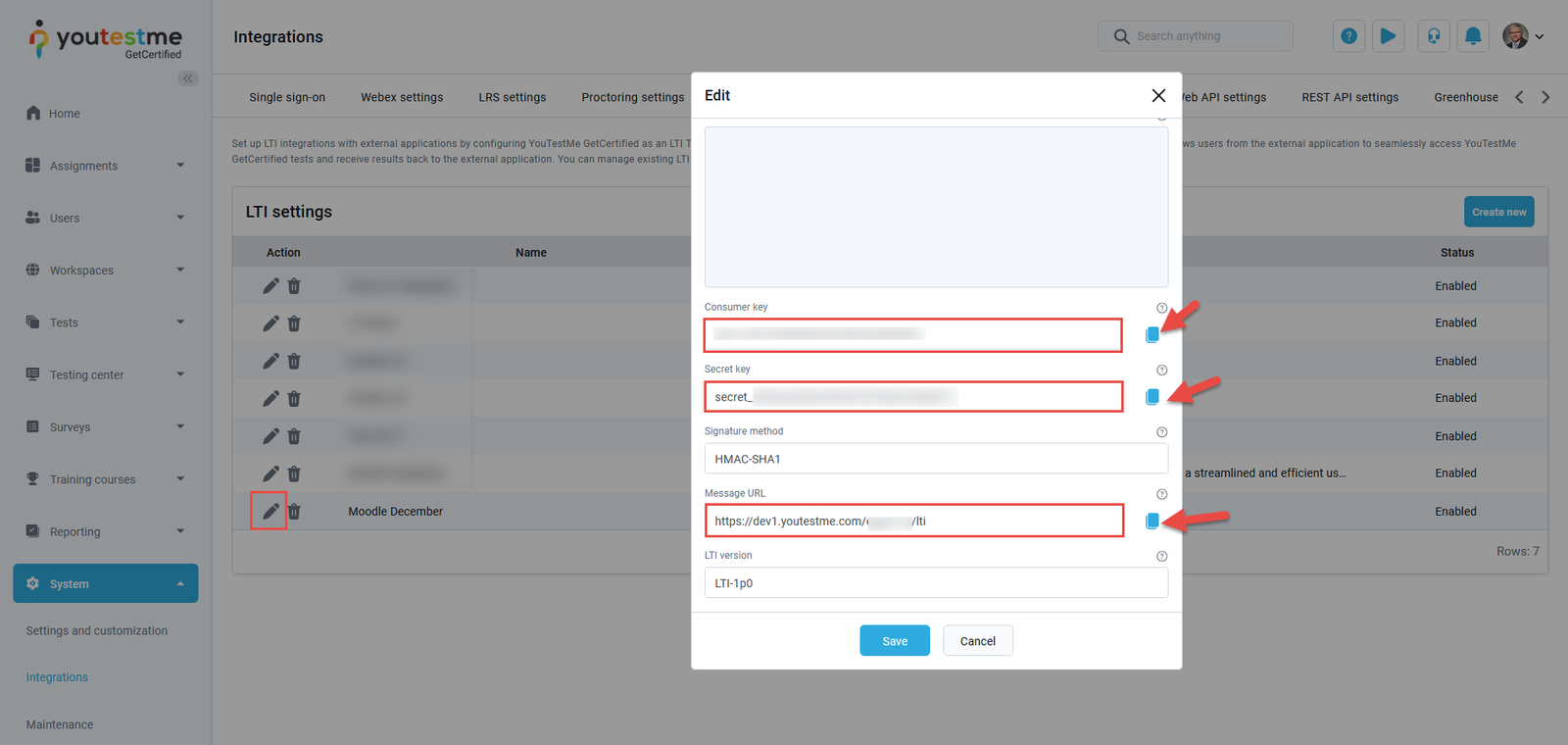Copy the Secret key value
1568x745 pixels.
[x=1152, y=397]
